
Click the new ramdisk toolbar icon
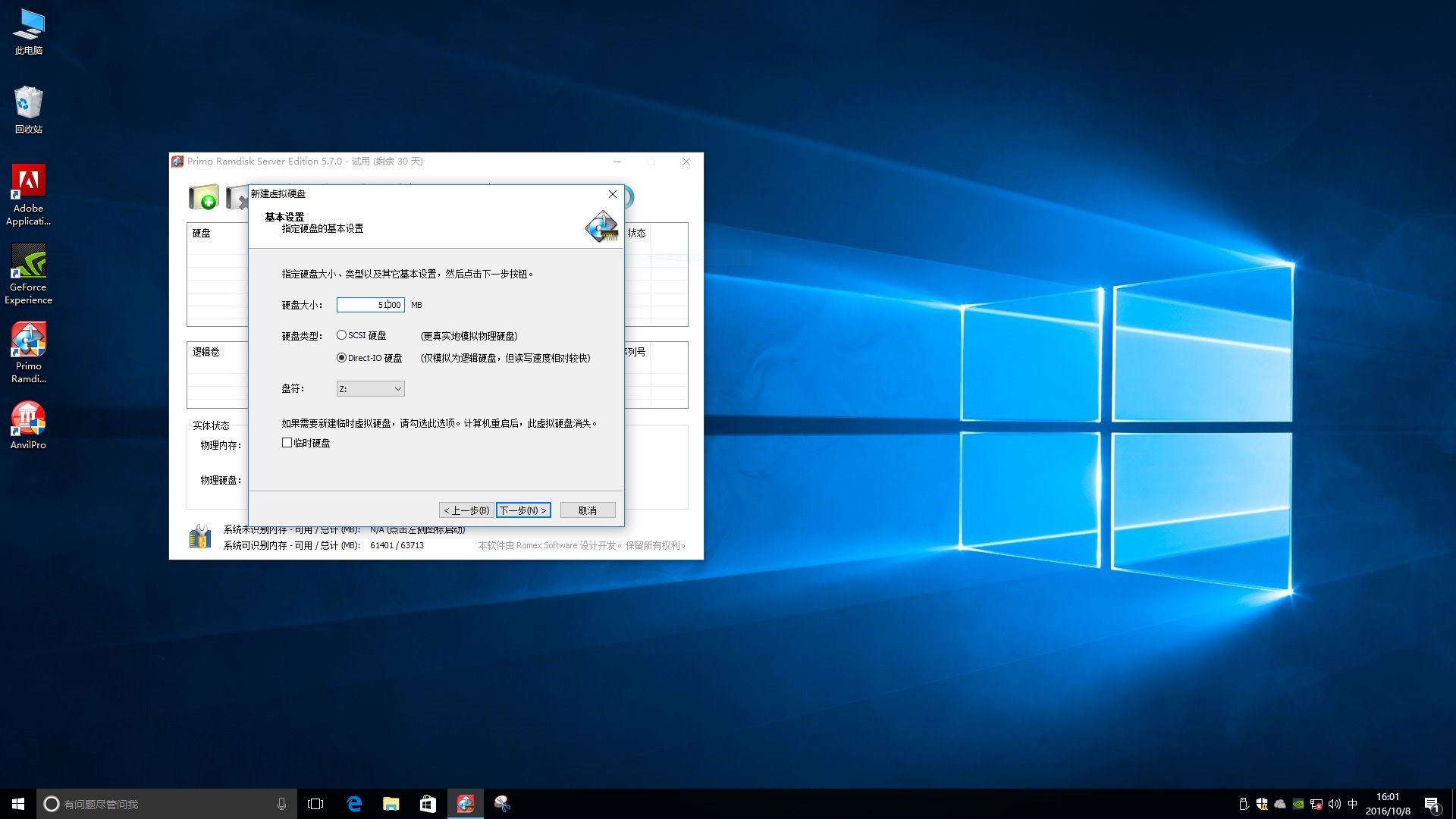(203, 198)
